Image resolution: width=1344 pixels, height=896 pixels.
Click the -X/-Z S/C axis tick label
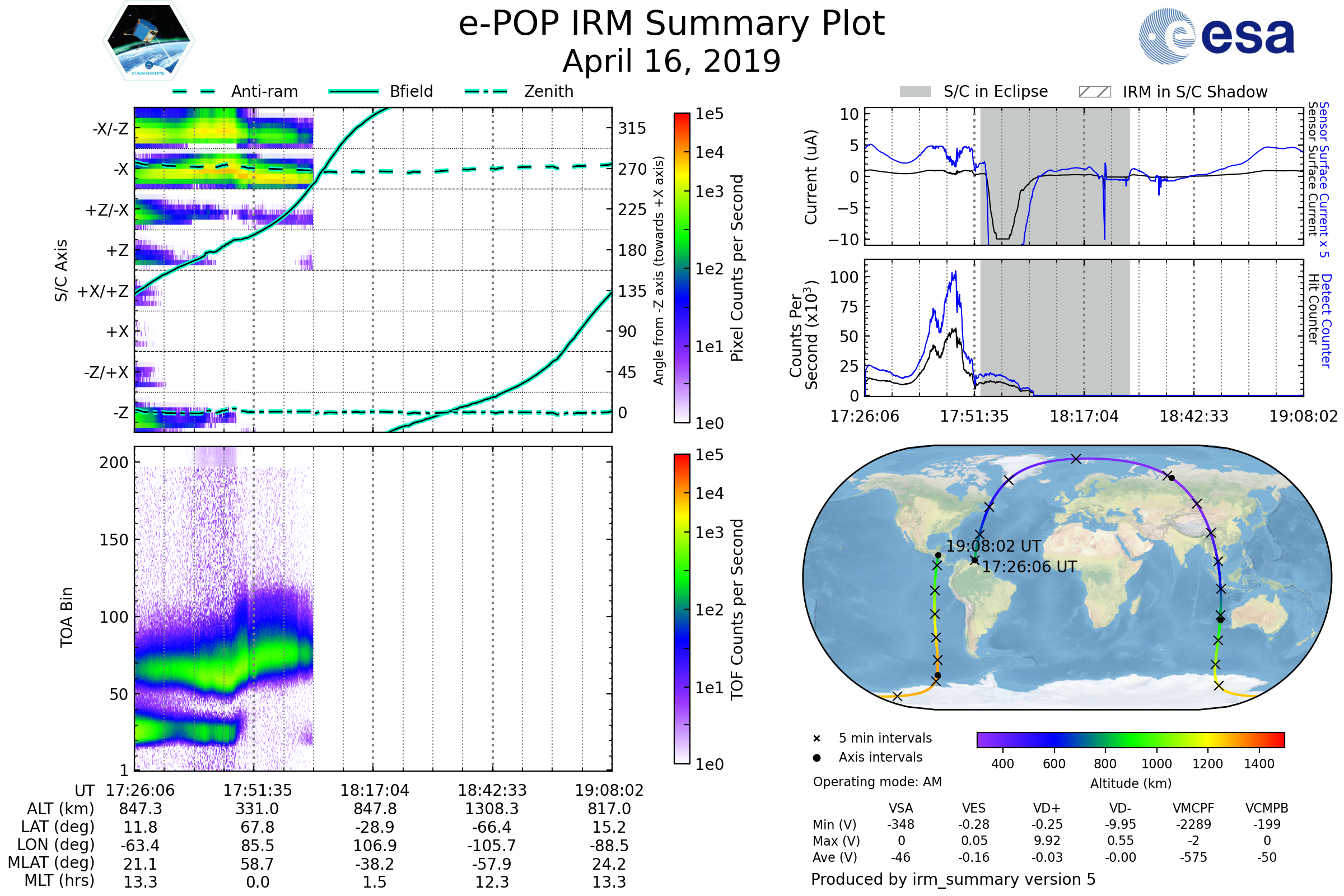click(x=110, y=129)
